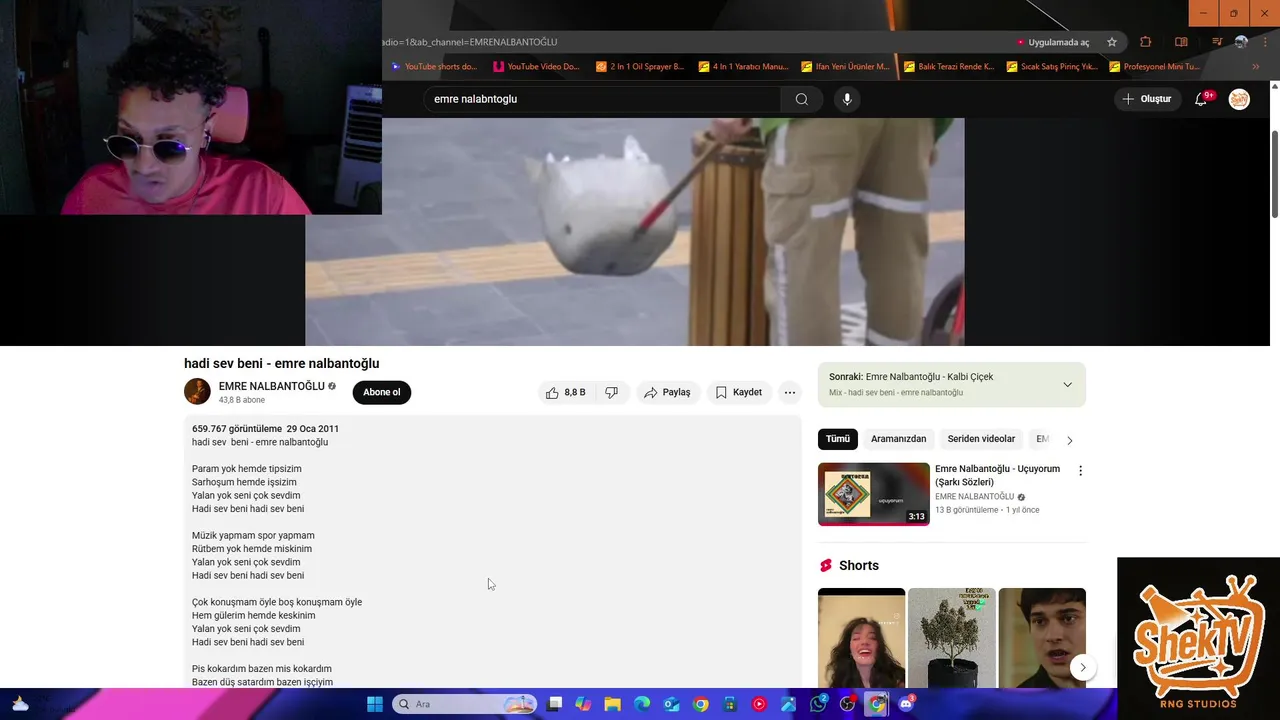This screenshot has width=1280, height=720.
Task: Select the Seriden videolar filter chip
Action: tap(981, 439)
